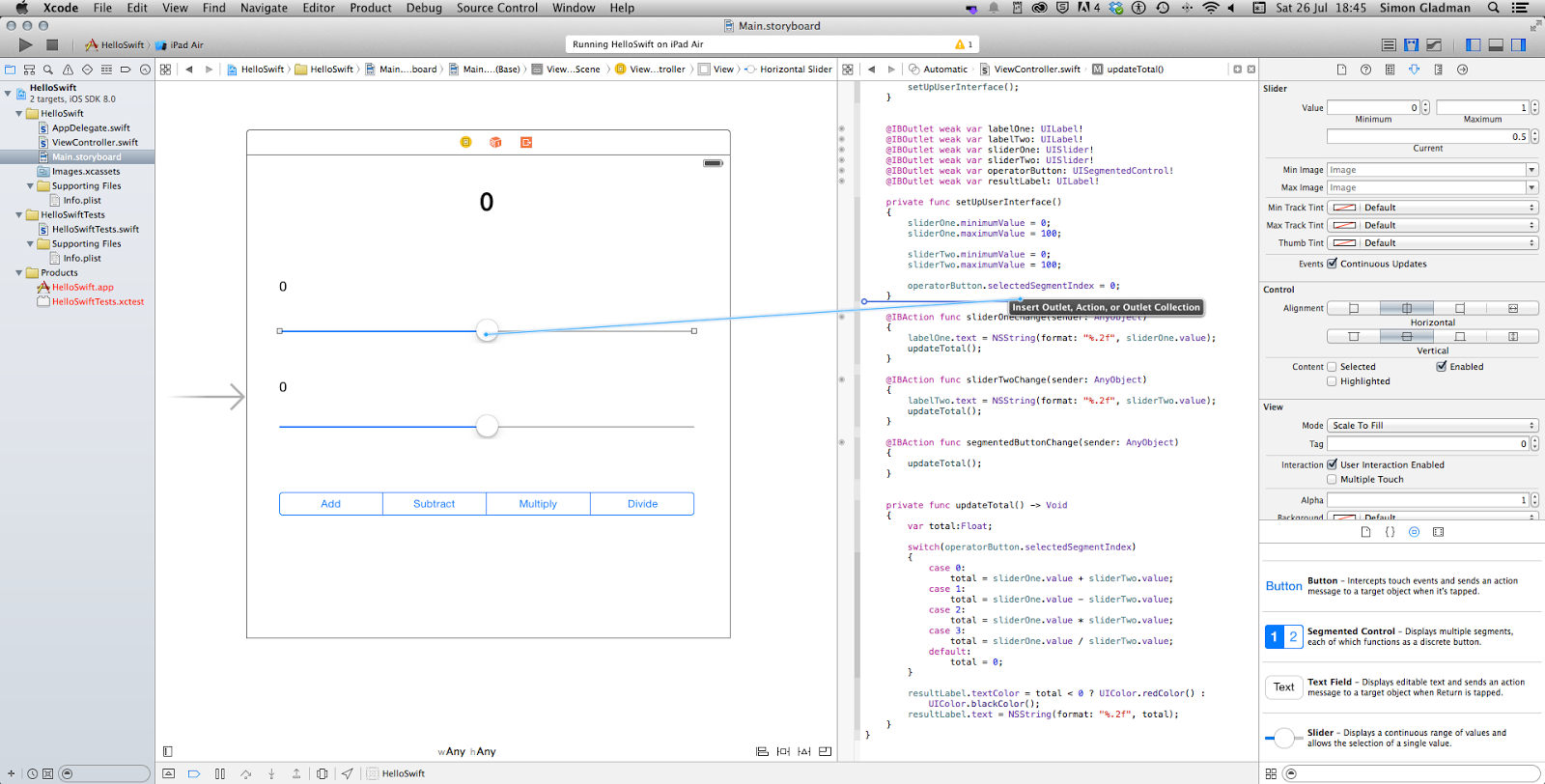
Task: Select the Divide segment
Action: (642, 504)
